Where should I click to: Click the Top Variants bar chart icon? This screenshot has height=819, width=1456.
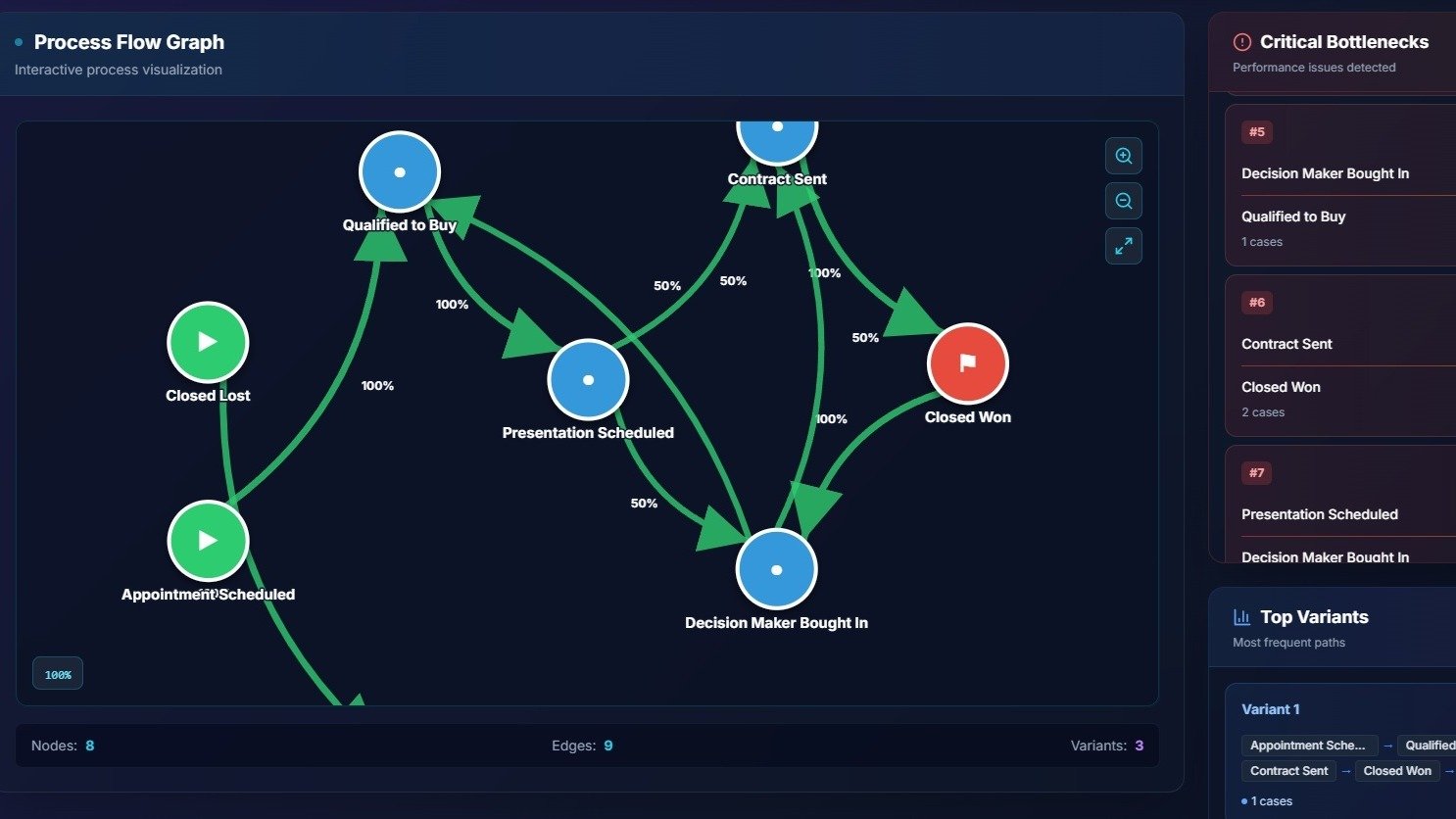pos(1242,617)
